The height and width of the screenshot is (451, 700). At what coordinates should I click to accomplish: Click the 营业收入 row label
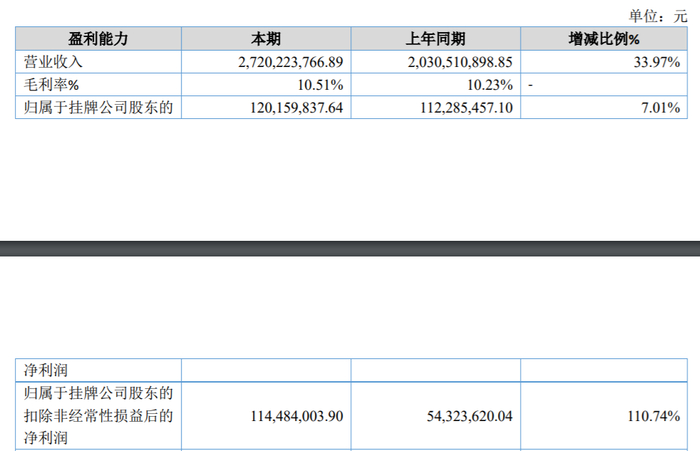[53, 62]
